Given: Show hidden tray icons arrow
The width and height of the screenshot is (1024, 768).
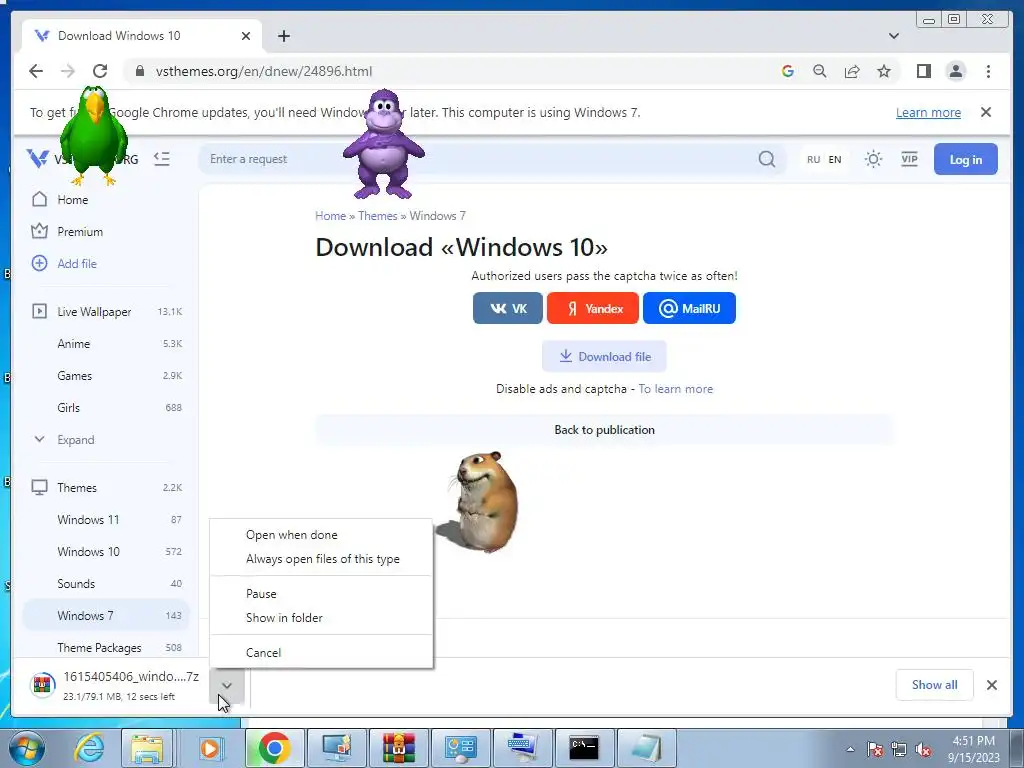Looking at the screenshot, I should pyautogui.click(x=850, y=749).
